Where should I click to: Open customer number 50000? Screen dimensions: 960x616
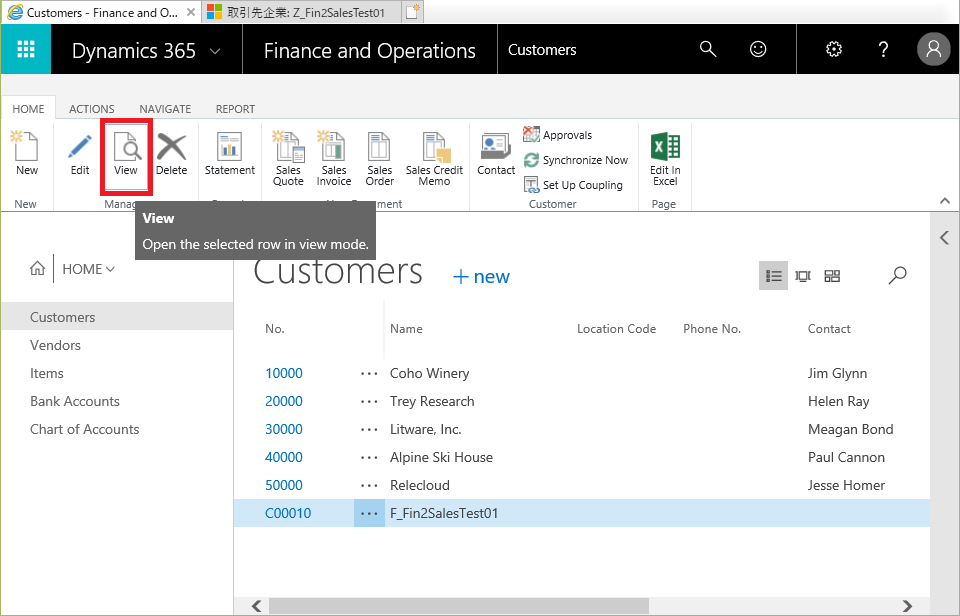pyautogui.click(x=283, y=485)
